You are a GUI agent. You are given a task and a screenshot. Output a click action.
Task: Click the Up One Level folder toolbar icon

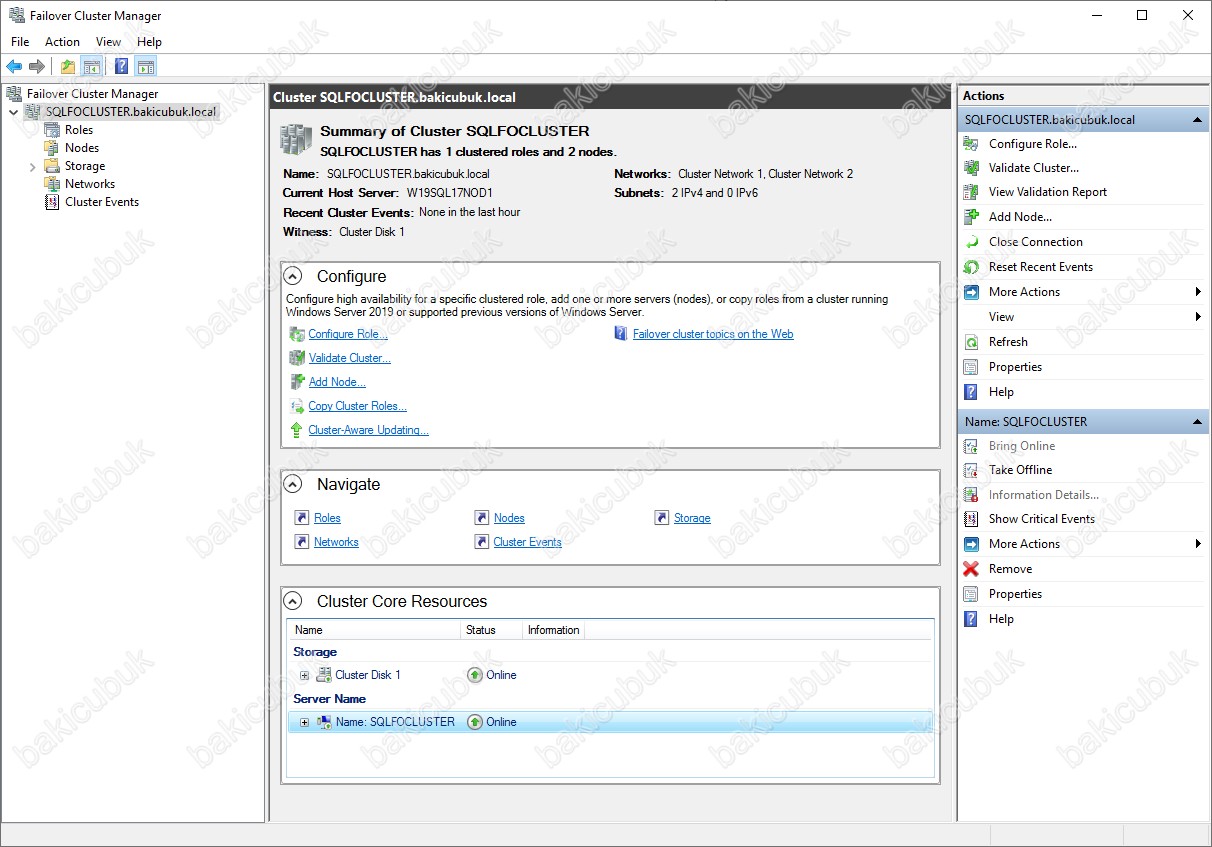(x=68, y=67)
